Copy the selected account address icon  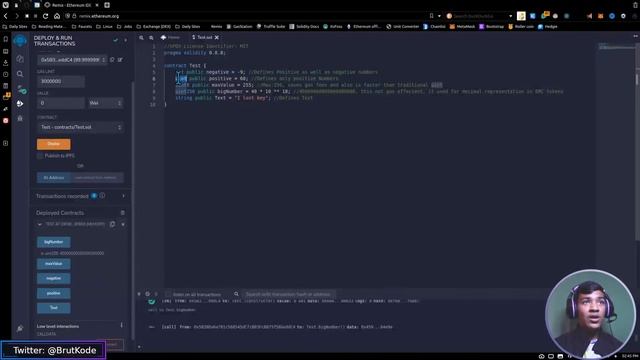[x=112, y=60]
